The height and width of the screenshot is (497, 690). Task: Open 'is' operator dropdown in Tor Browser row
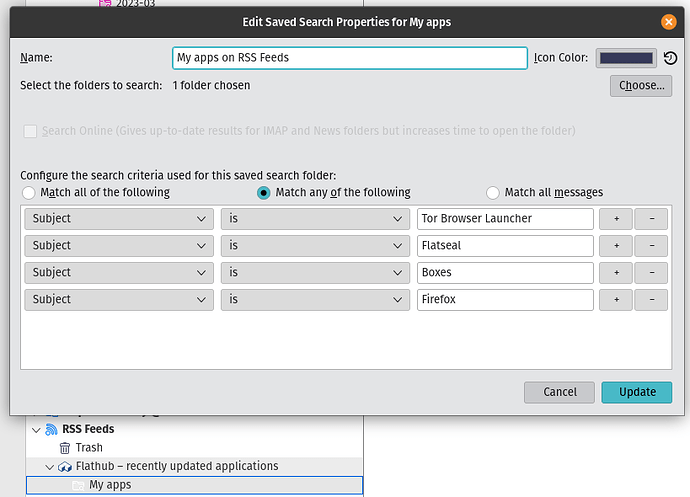[x=315, y=219]
